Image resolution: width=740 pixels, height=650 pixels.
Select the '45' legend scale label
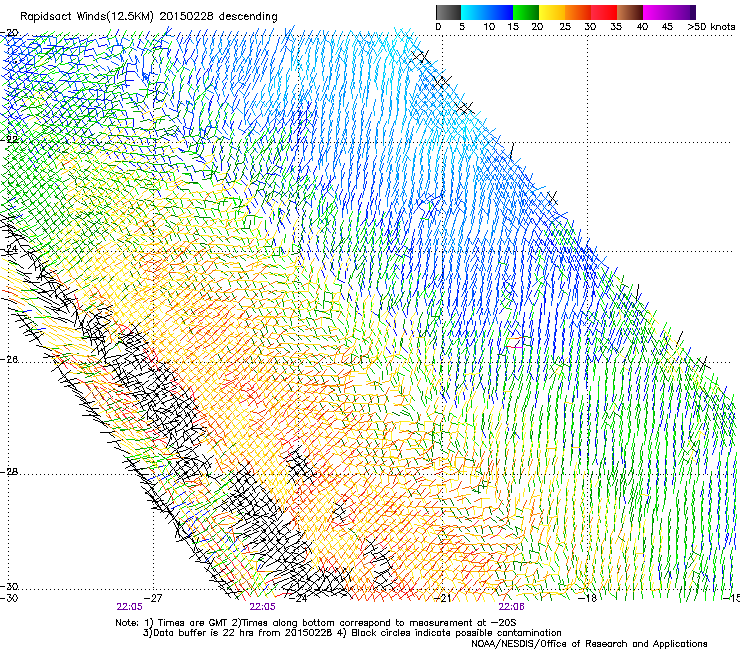coord(667,27)
